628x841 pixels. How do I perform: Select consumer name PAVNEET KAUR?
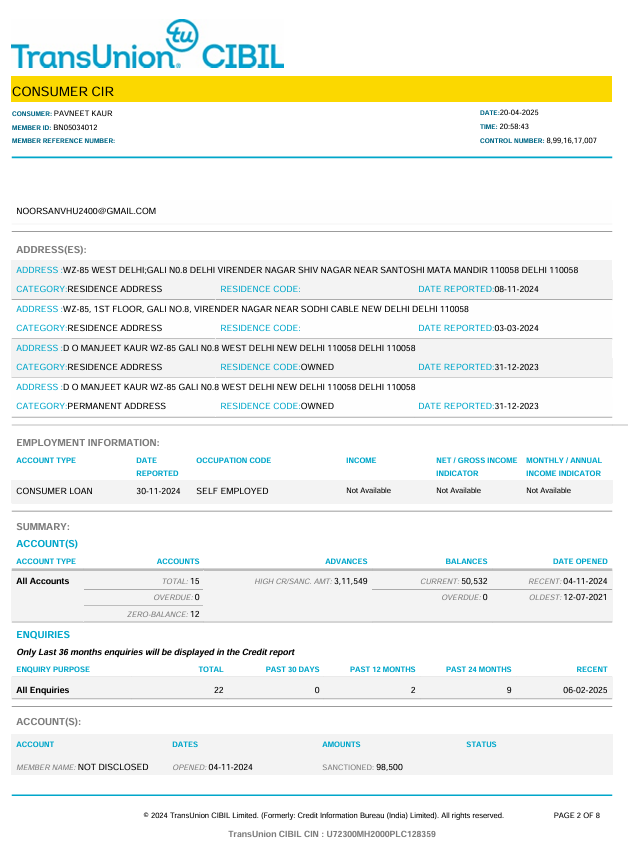coord(83,113)
